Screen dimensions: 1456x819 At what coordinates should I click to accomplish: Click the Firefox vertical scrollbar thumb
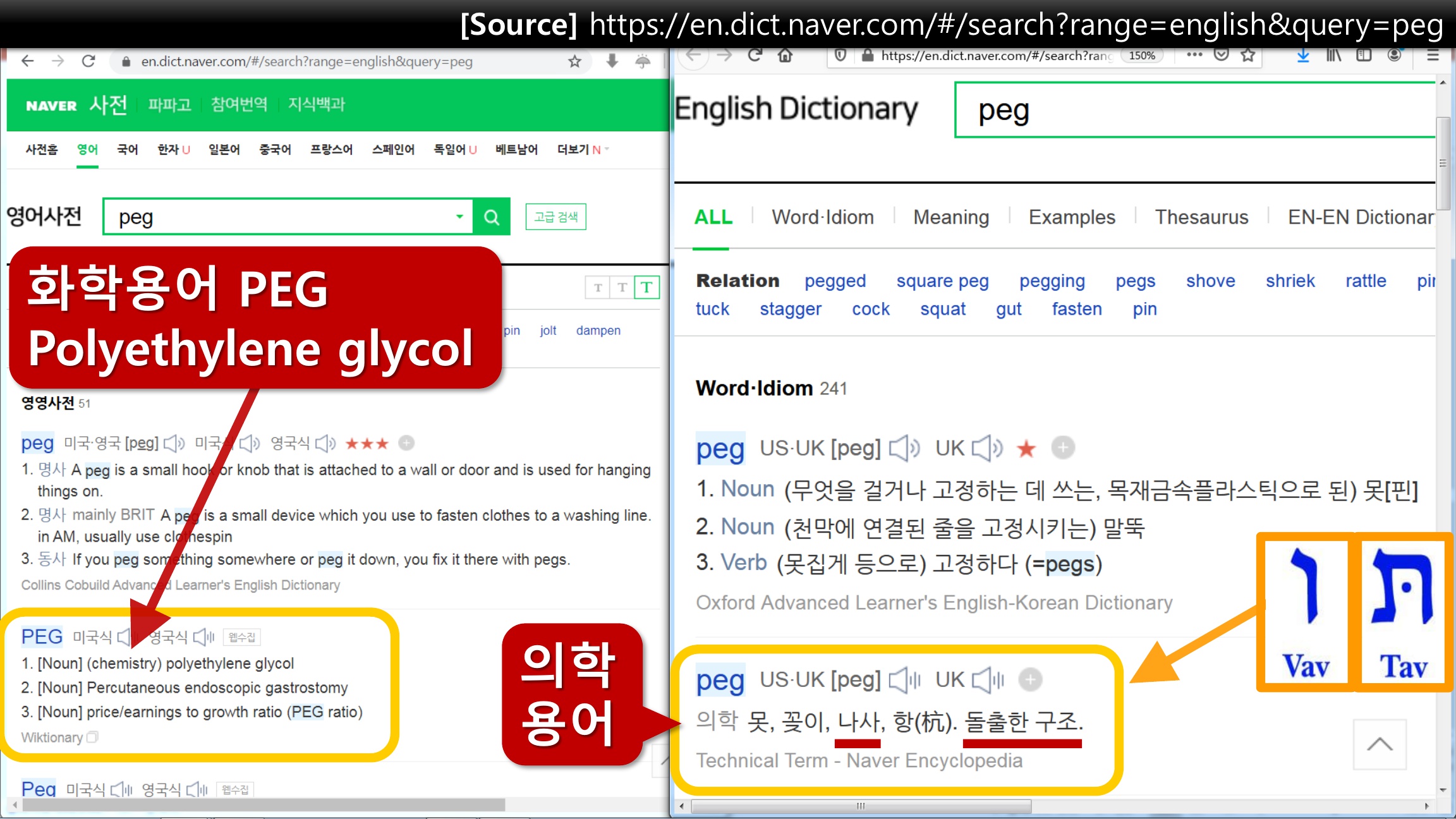tap(1443, 163)
